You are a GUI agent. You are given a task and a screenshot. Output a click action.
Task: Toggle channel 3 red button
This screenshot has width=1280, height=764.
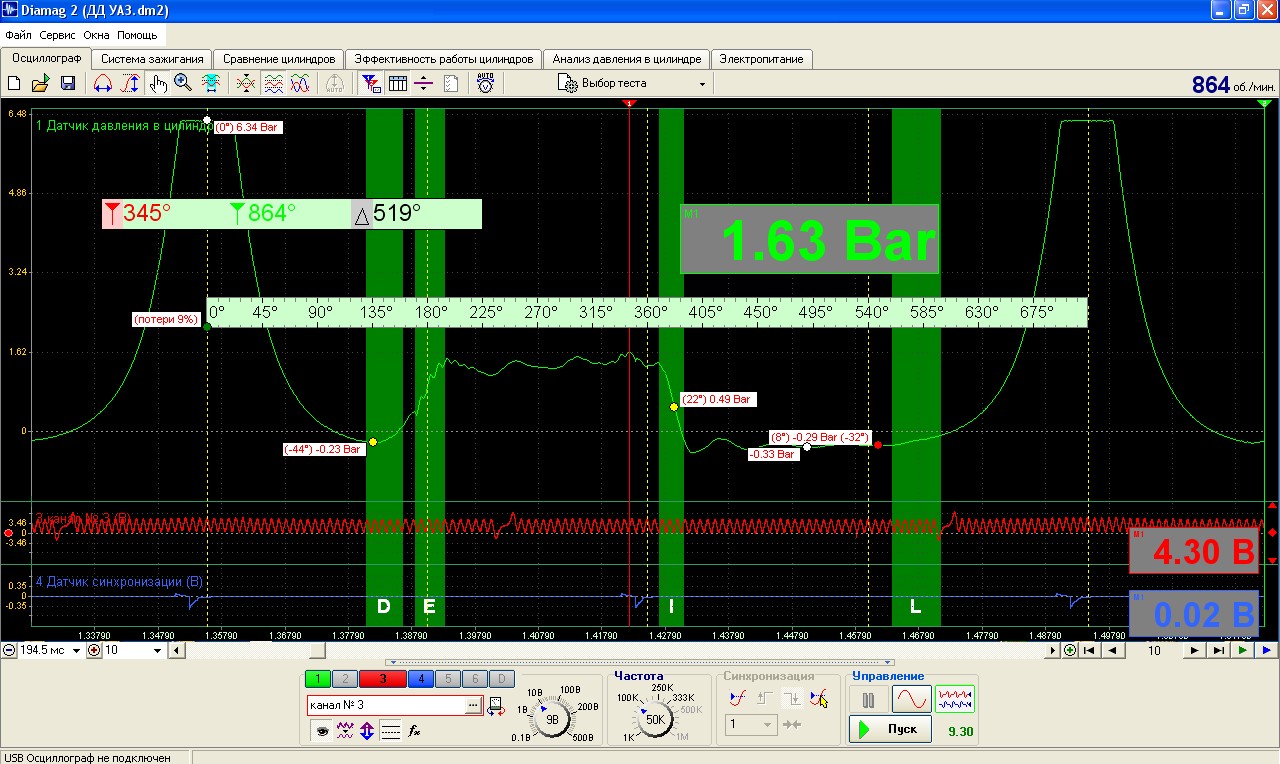(382, 679)
